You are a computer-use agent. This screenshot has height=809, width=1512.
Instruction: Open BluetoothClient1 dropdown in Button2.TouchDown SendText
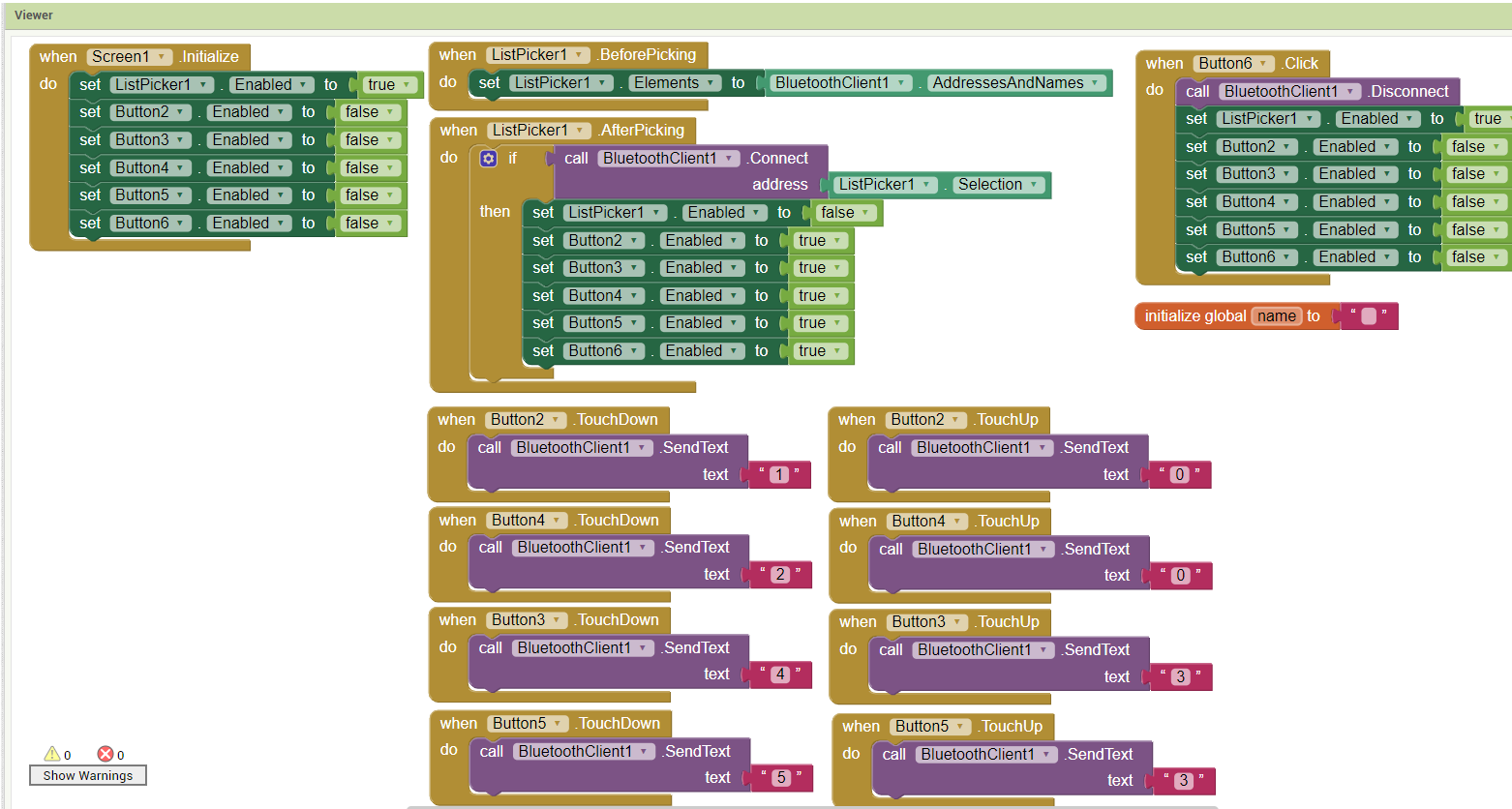point(582,447)
